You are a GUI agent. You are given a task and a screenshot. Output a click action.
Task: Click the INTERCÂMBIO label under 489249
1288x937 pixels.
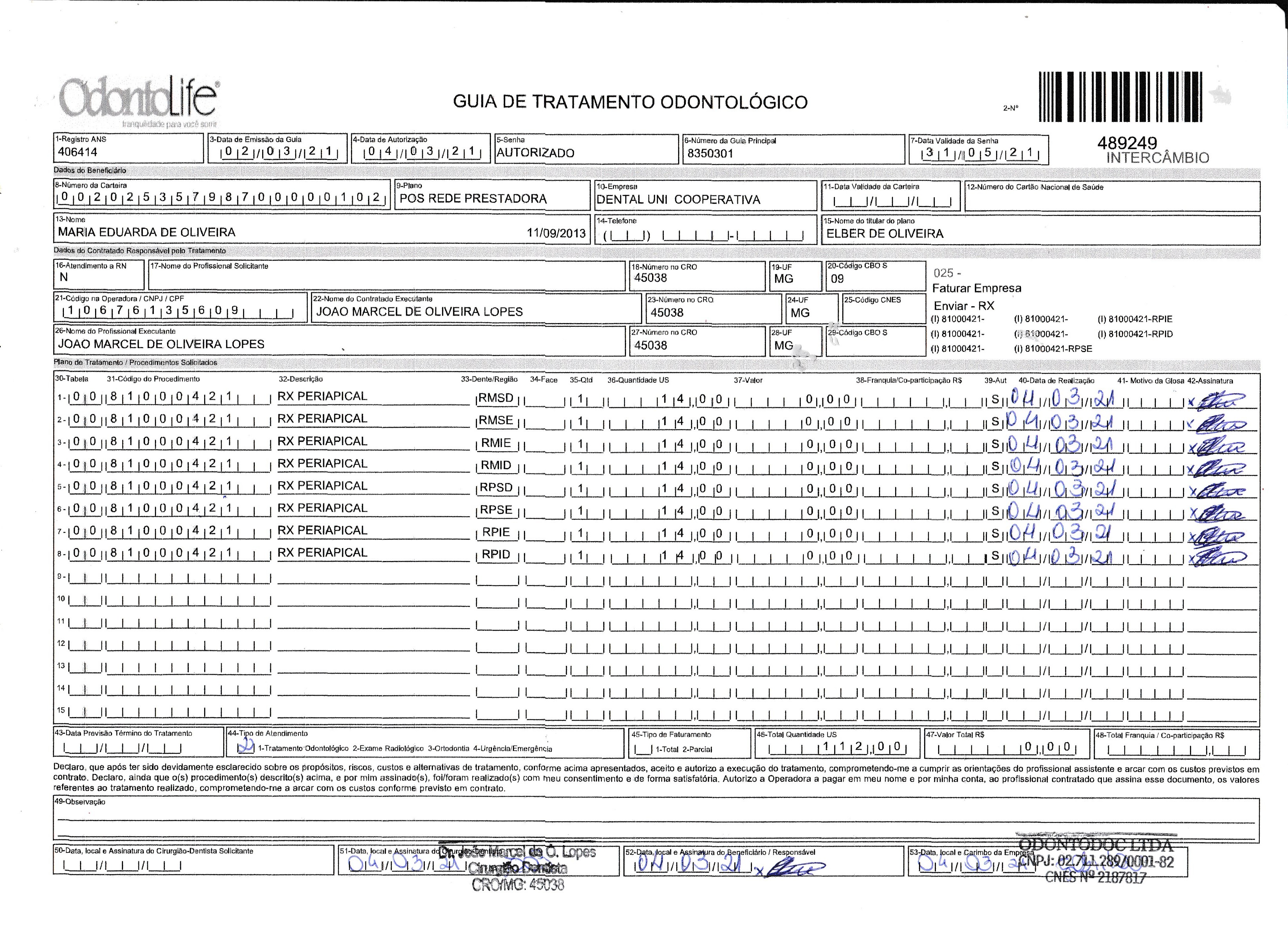click(1157, 158)
